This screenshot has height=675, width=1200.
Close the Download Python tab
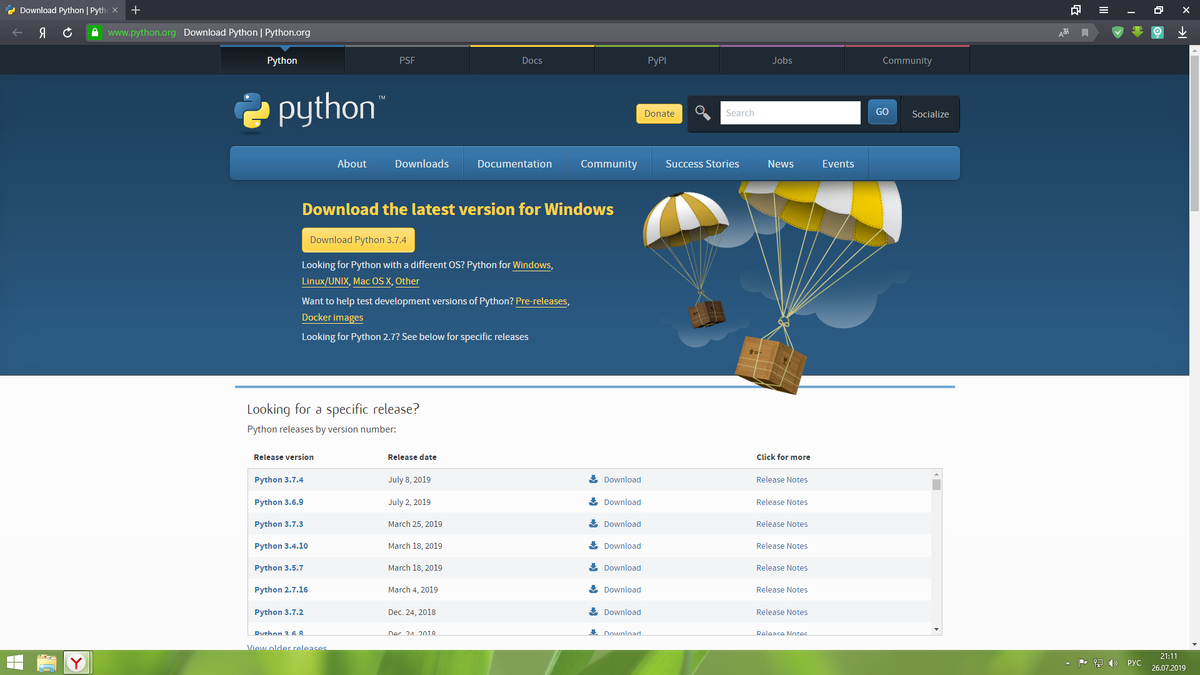pos(115,10)
